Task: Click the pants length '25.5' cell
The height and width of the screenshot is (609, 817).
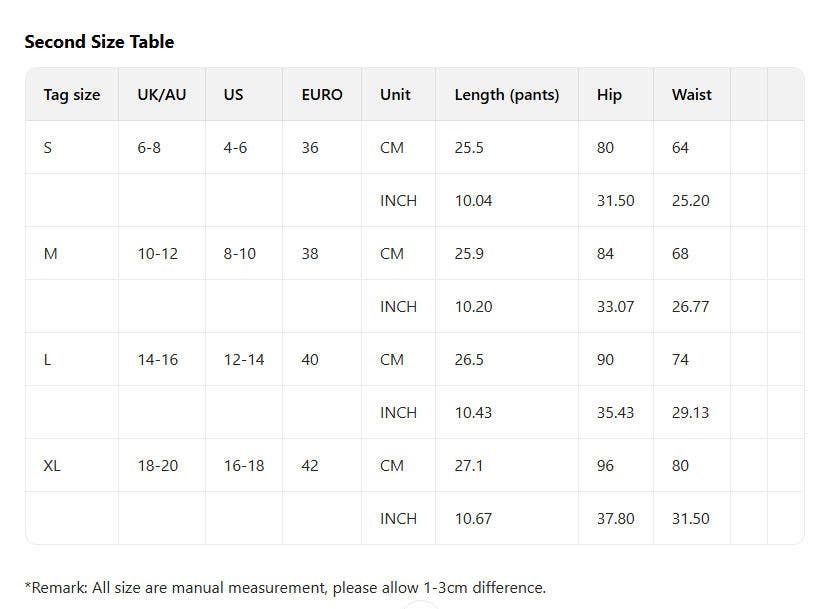Action: [x=469, y=148]
